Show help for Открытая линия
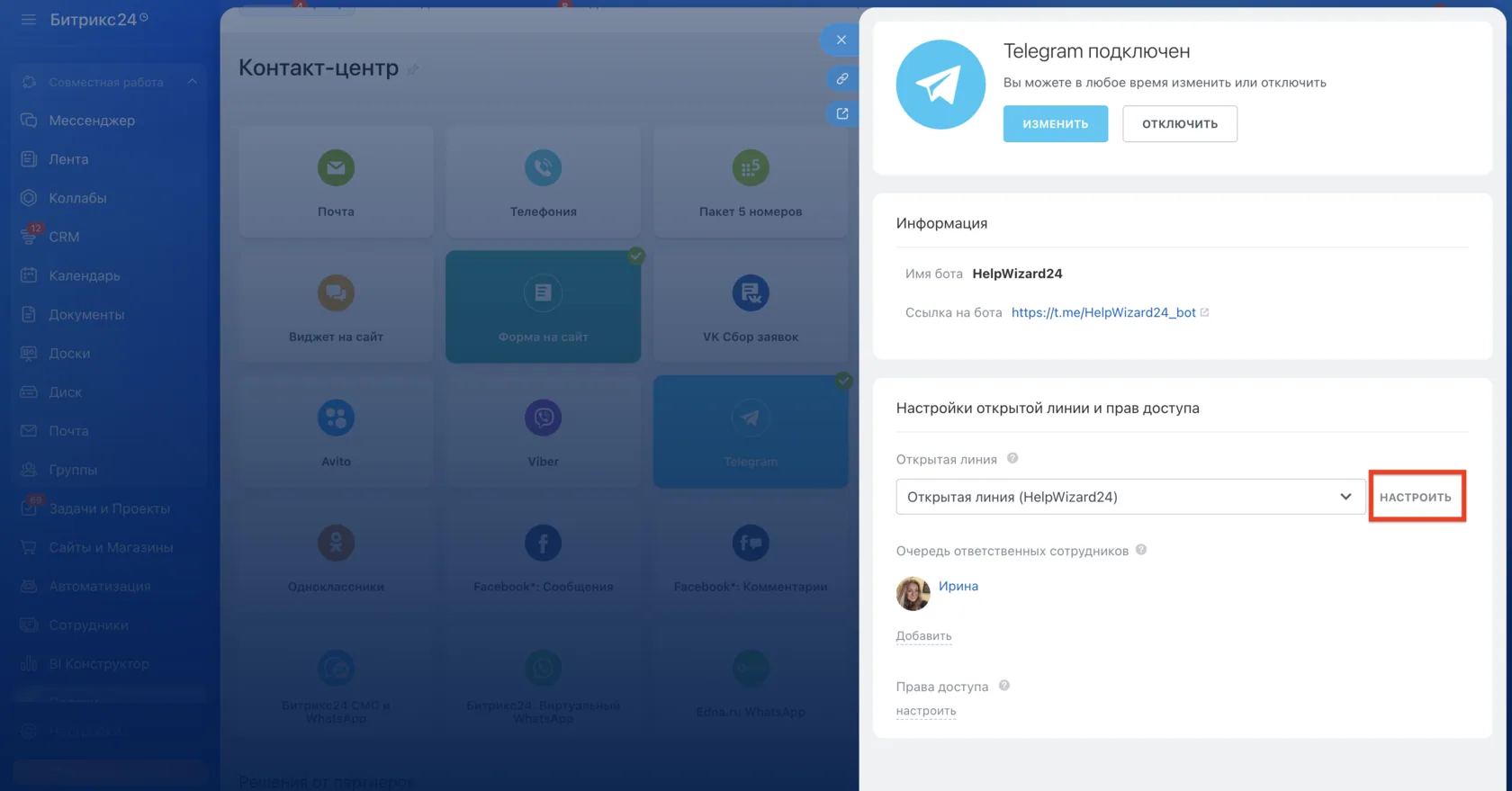 pyautogui.click(x=1012, y=459)
